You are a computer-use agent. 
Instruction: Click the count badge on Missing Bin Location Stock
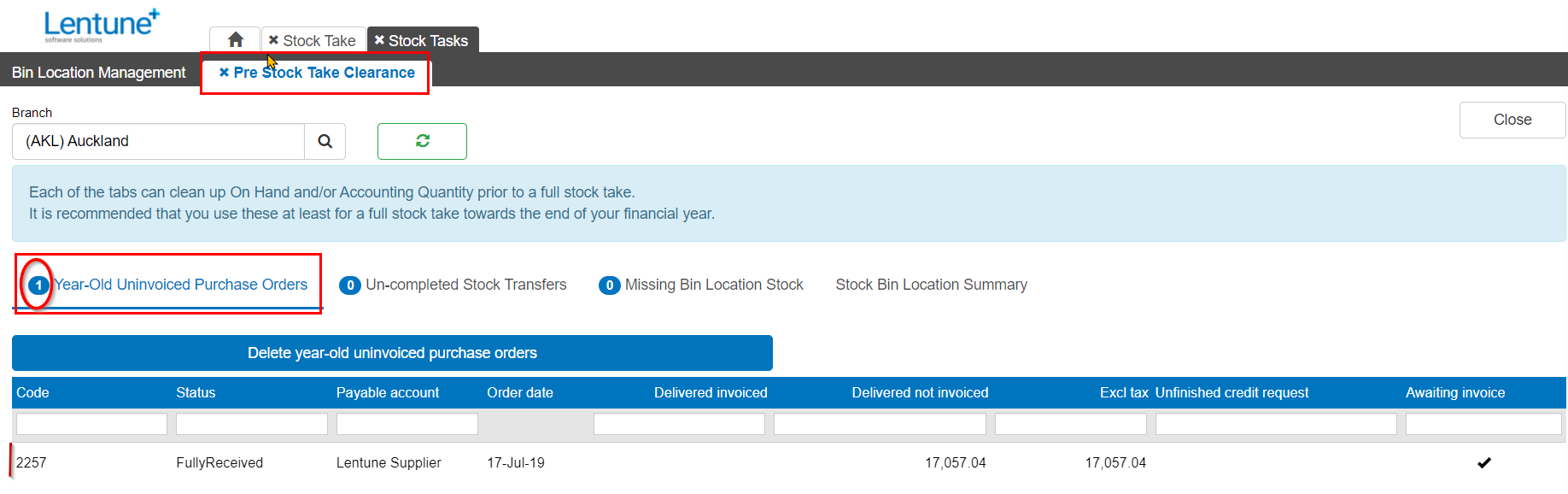[x=609, y=285]
